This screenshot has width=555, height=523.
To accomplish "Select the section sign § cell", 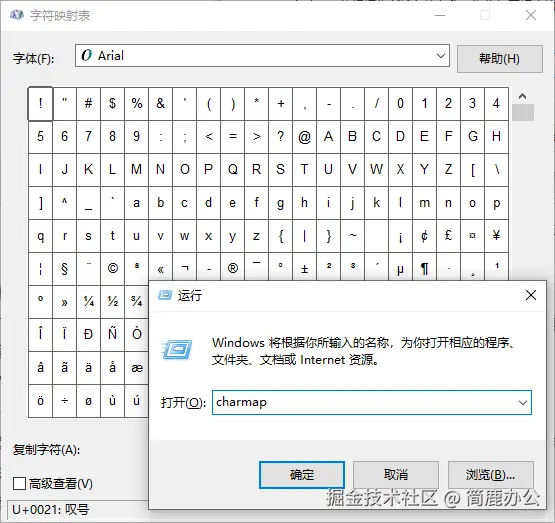I will 64,269.
